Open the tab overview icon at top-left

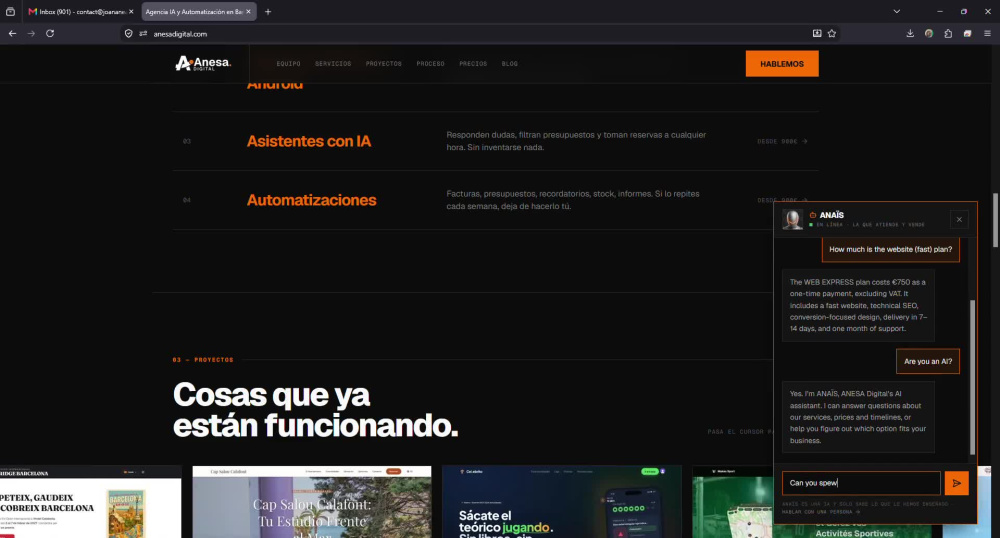click(x=10, y=11)
